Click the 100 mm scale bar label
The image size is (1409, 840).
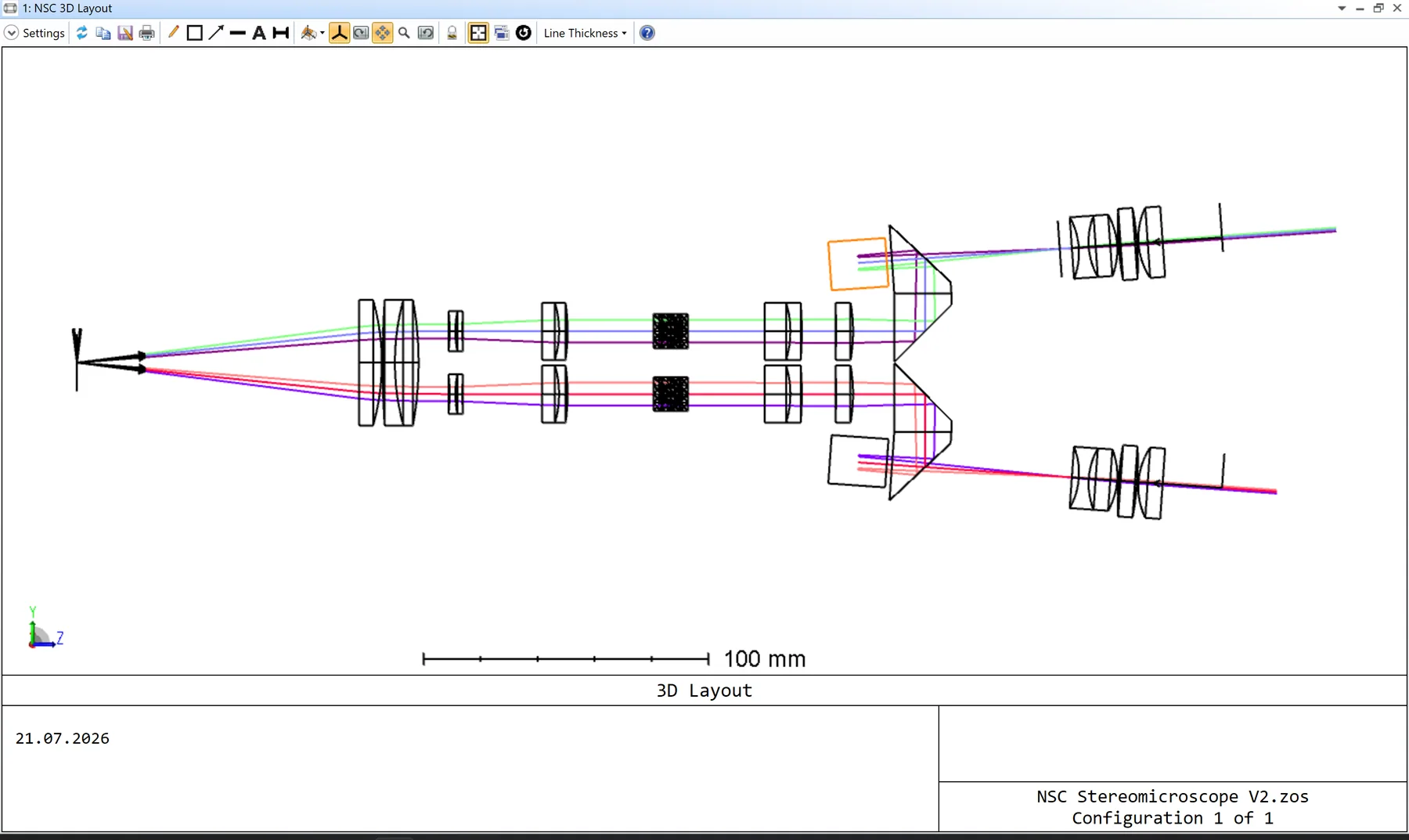(765, 659)
